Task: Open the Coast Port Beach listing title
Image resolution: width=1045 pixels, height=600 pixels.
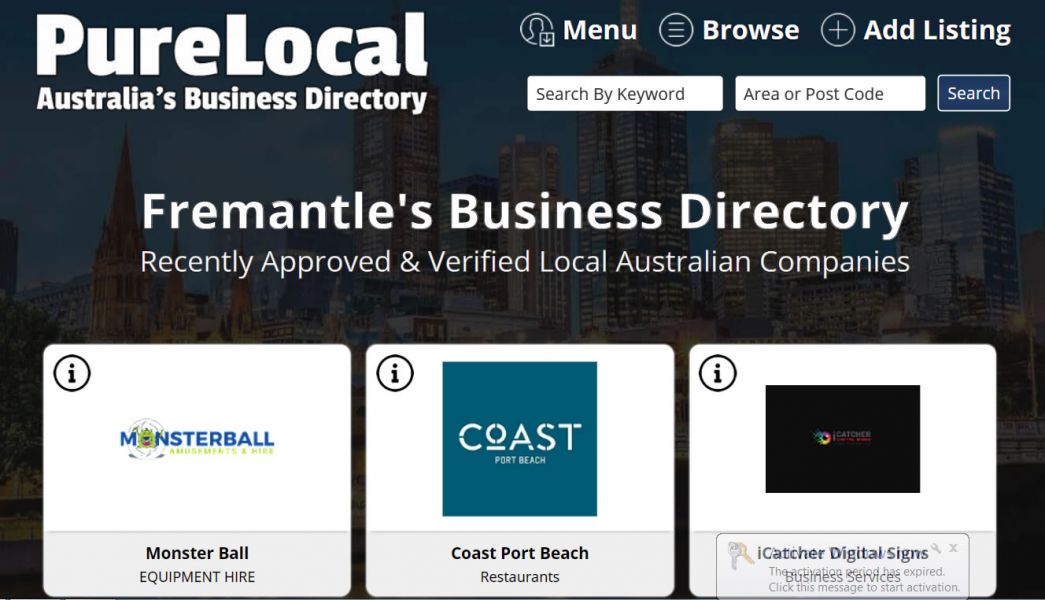Action: coord(520,553)
